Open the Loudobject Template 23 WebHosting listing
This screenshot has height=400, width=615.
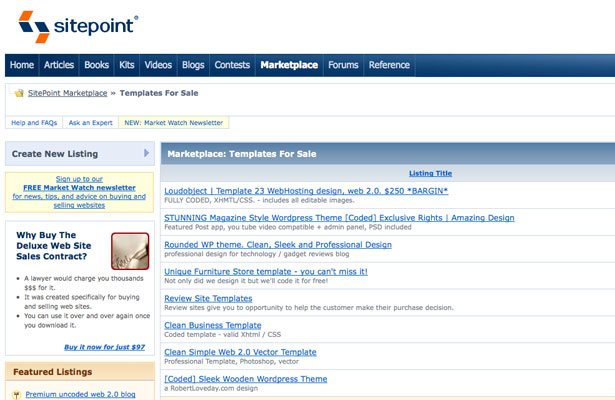pos(306,191)
